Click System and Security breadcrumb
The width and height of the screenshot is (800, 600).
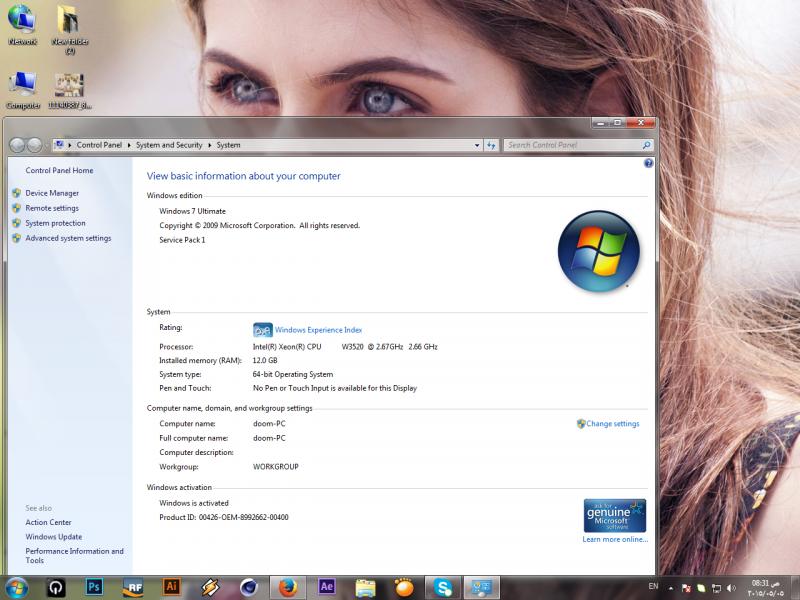coord(169,145)
